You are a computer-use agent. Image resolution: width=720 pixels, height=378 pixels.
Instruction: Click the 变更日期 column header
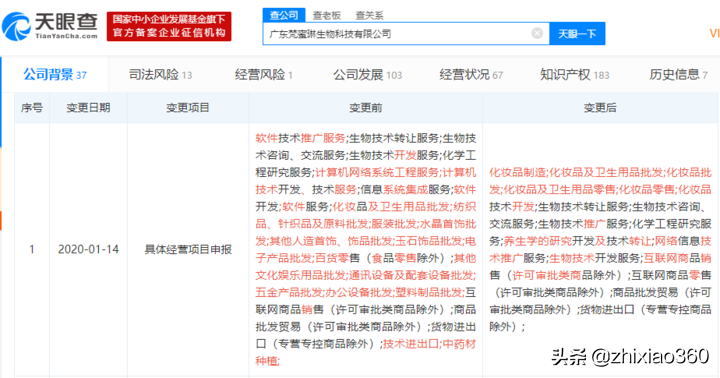click(88, 107)
